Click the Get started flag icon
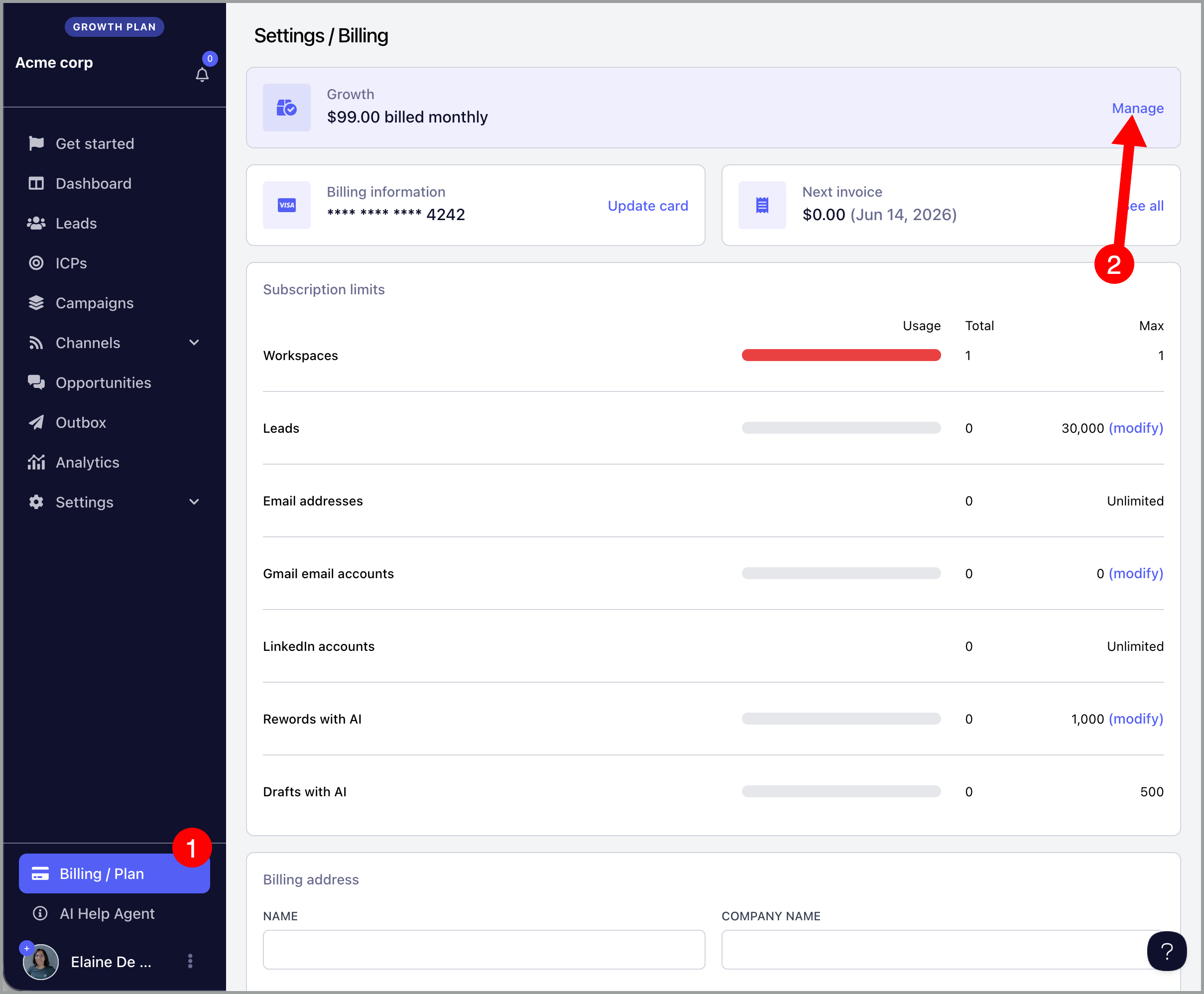The width and height of the screenshot is (1204, 994). click(36, 143)
